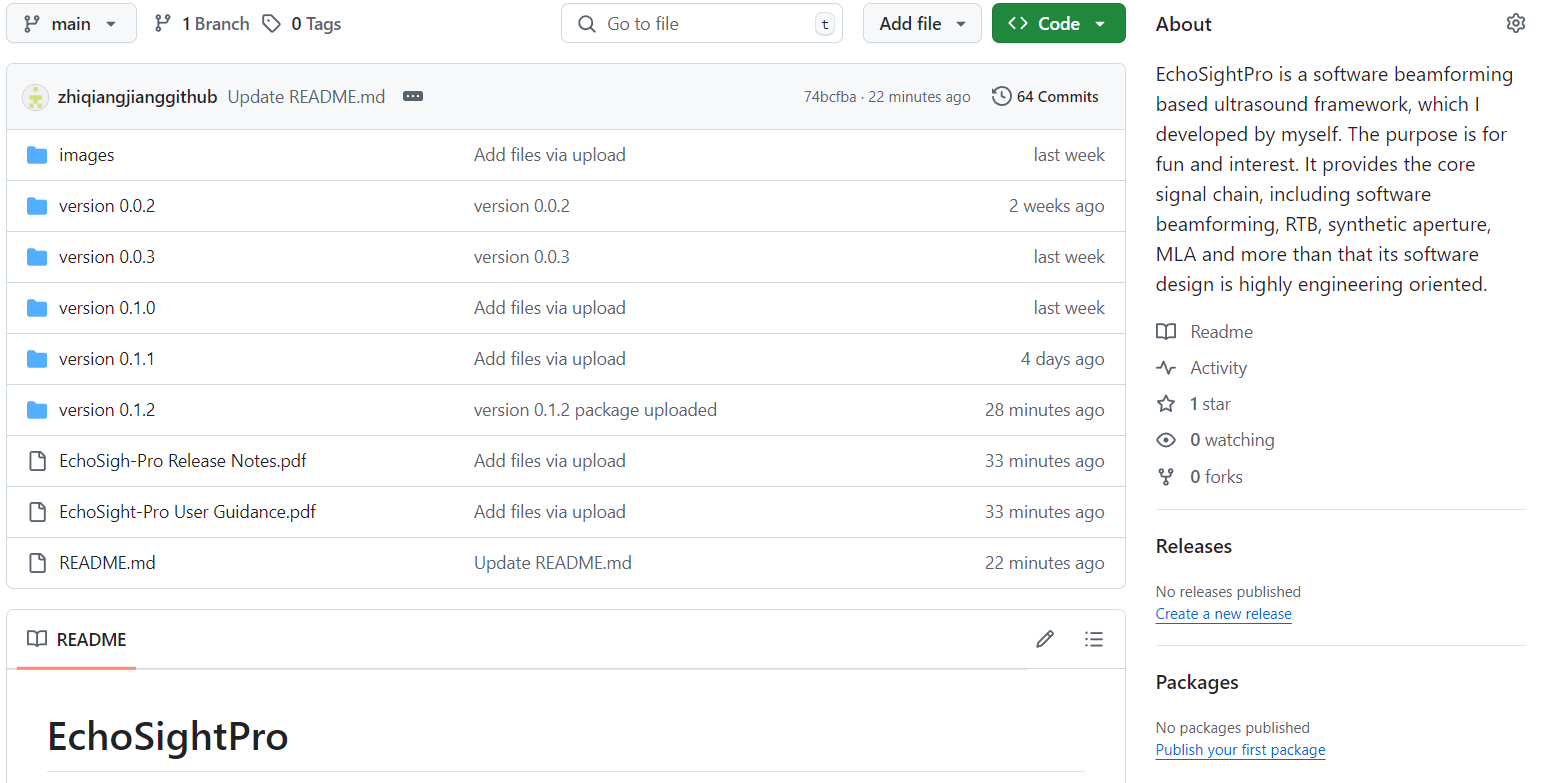
Task: Open Update README.md commit in README.md row
Action: tap(553, 563)
